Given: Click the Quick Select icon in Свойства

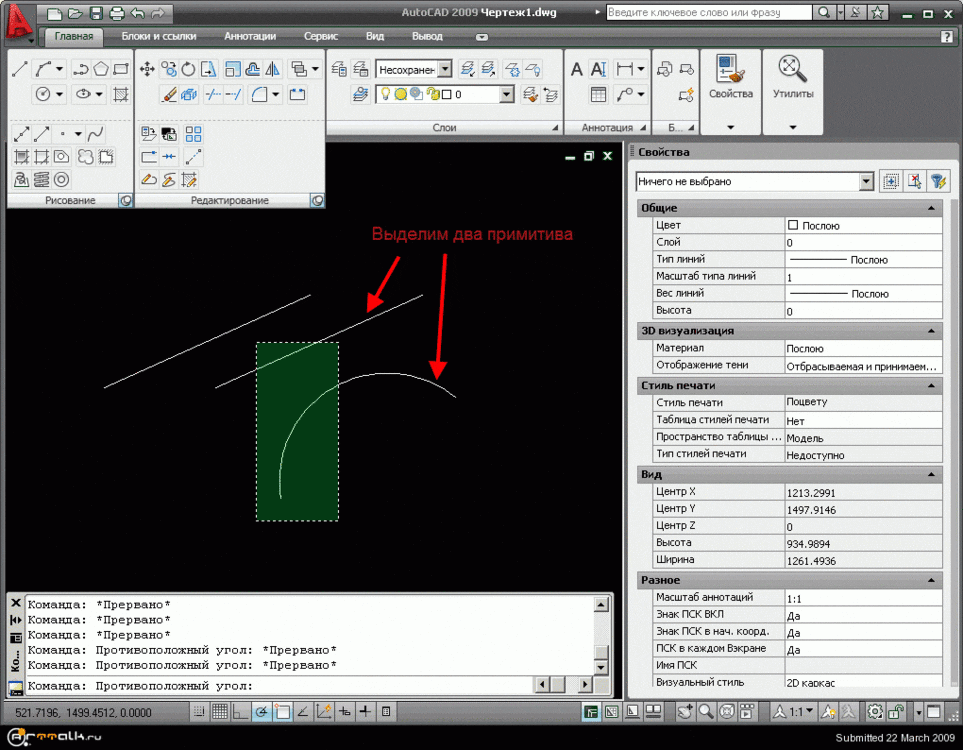Looking at the screenshot, I should pos(937,182).
